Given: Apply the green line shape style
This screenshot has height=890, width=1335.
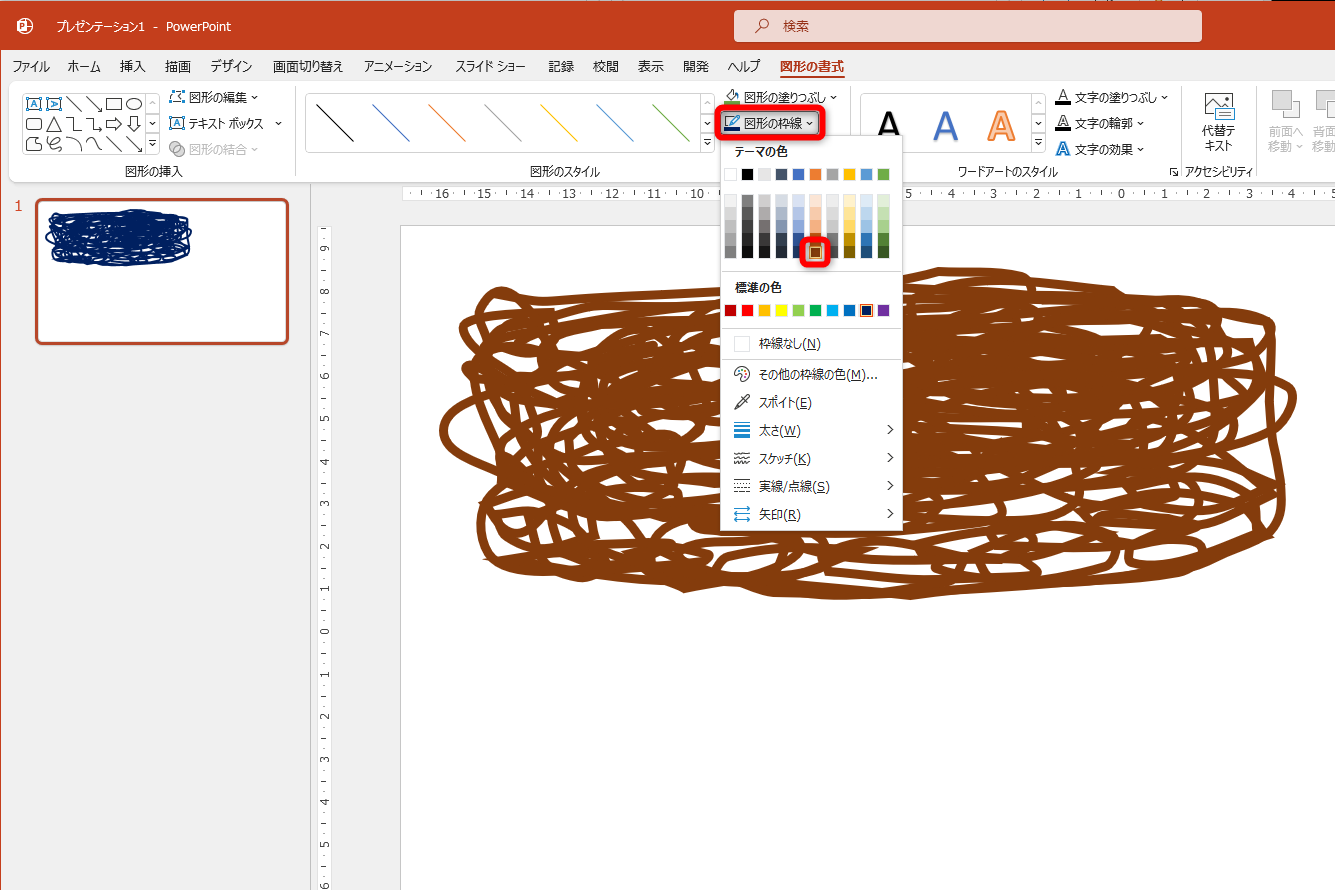Looking at the screenshot, I should click(670, 123).
